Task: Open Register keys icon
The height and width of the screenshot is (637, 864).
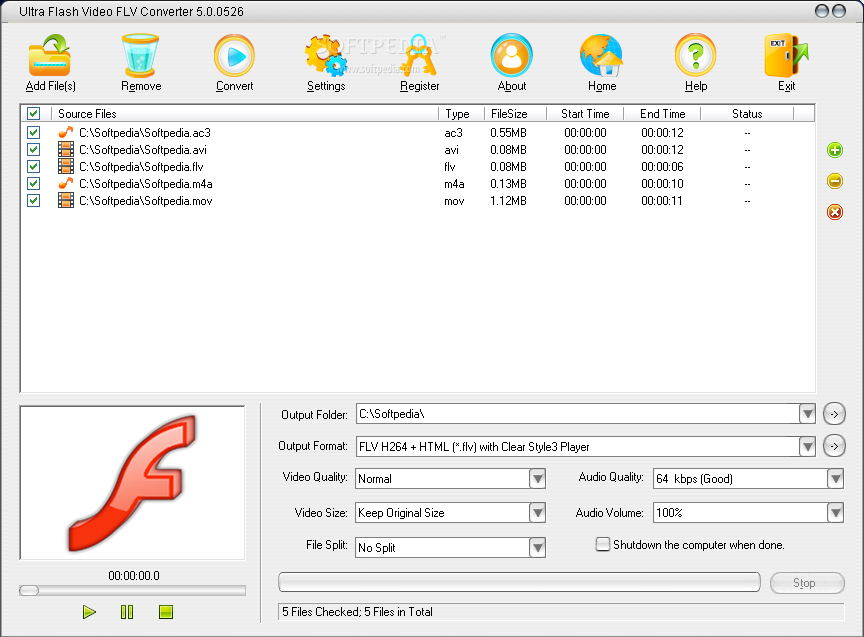Action: (419, 55)
